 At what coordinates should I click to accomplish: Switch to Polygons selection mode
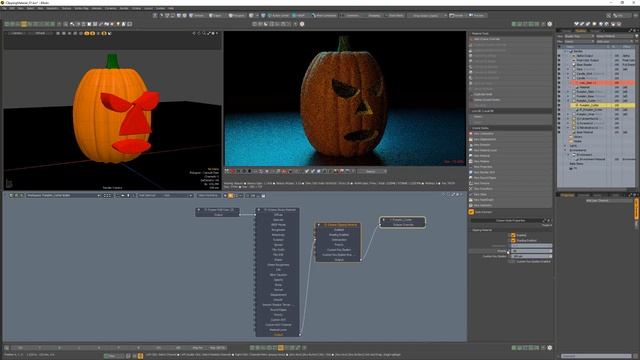click(236, 16)
